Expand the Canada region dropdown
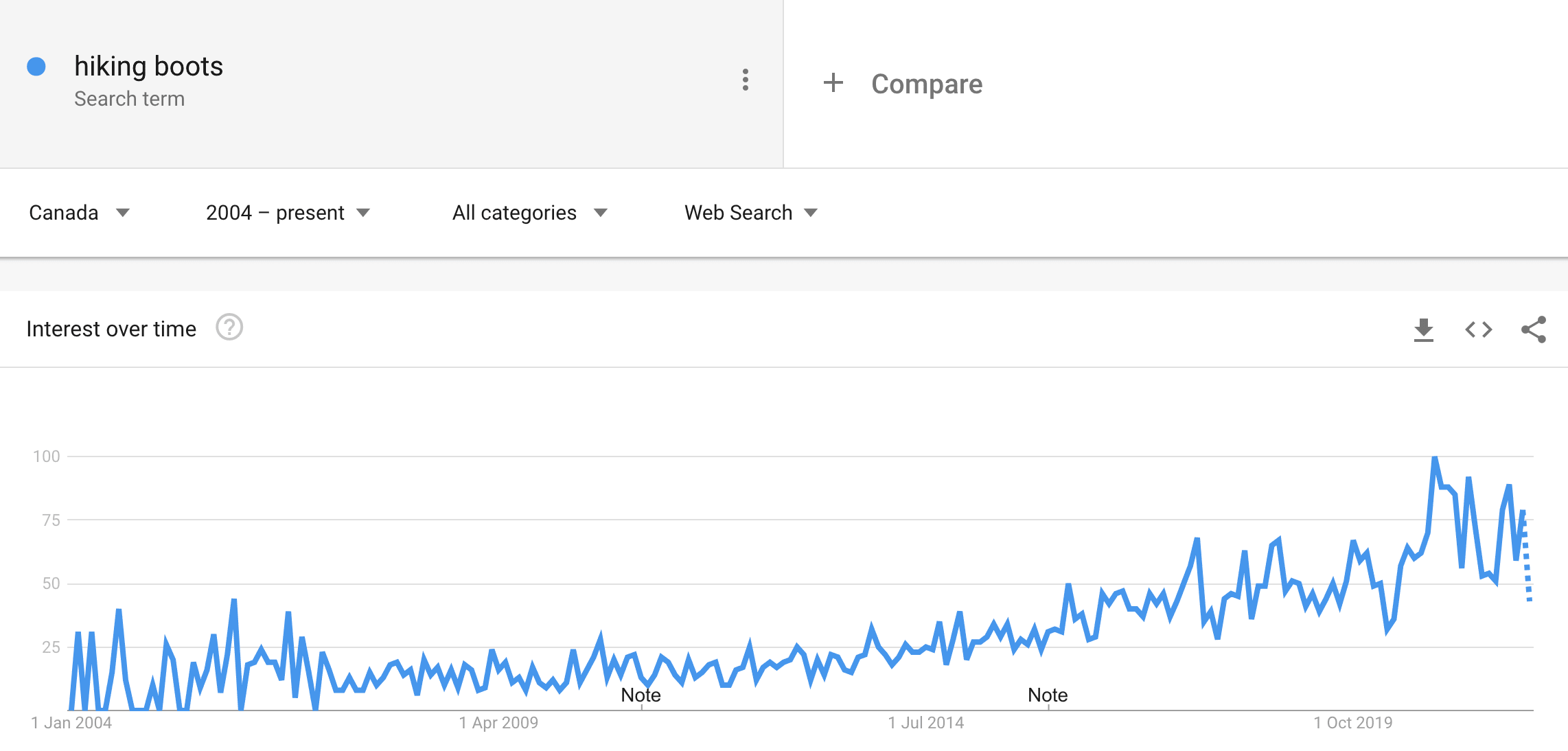The width and height of the screenshot is (1568, 751). [x=79, y=213]
